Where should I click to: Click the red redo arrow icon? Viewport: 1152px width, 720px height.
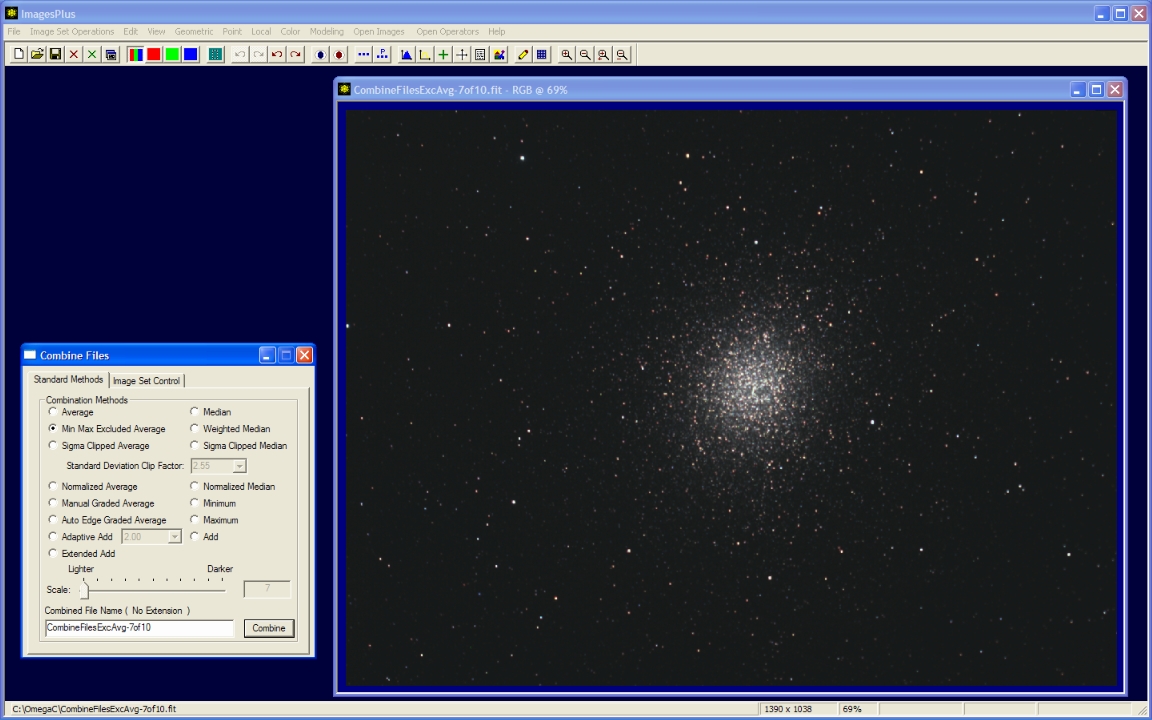(x=295, y=54)
